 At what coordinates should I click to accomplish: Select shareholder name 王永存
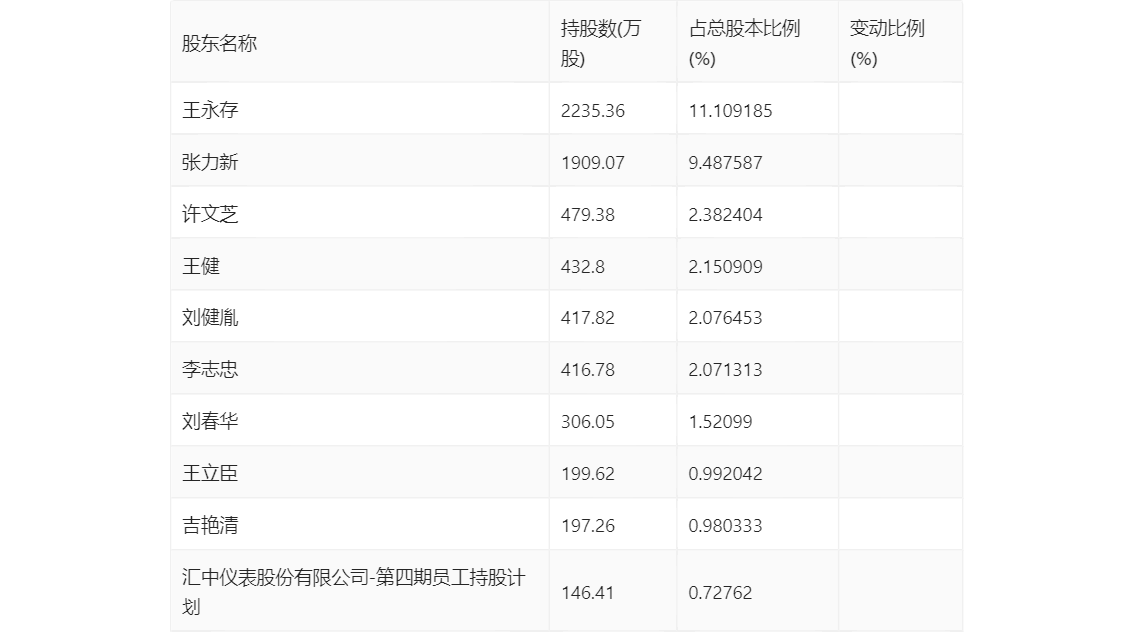(210, 110)
